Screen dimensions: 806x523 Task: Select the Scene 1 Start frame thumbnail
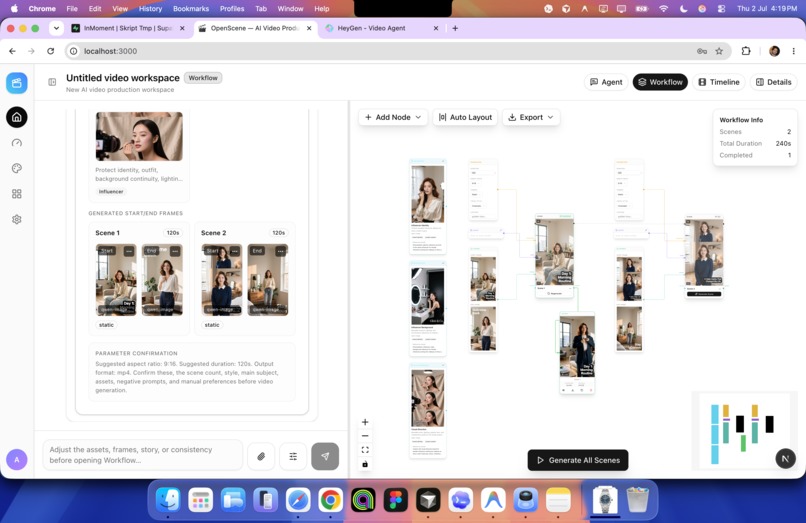coord(116,280)
